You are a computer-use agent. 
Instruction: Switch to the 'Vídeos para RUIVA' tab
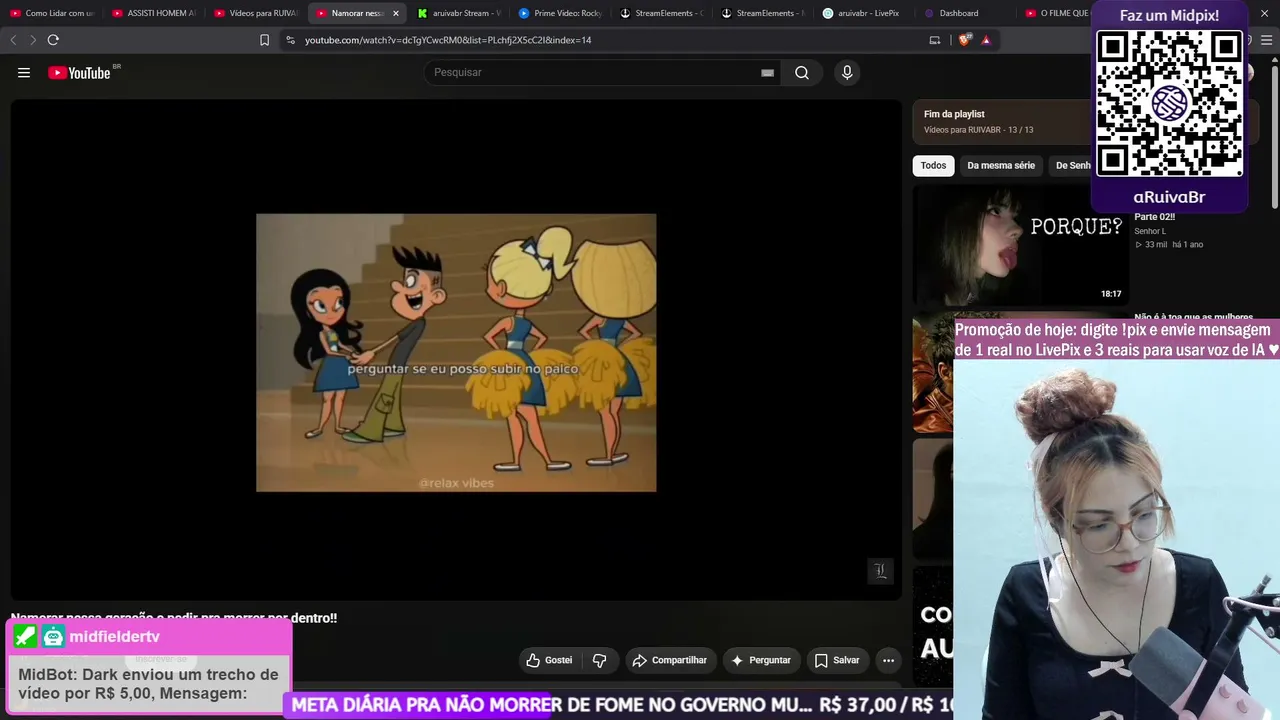[x=256, y=13]
